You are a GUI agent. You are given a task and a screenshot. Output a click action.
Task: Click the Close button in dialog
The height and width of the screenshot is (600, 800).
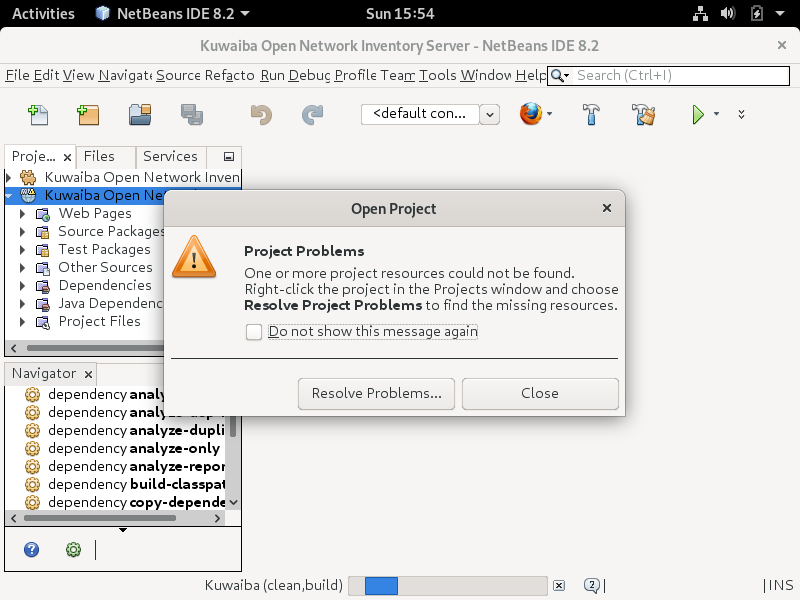click(x=540, y=394)
